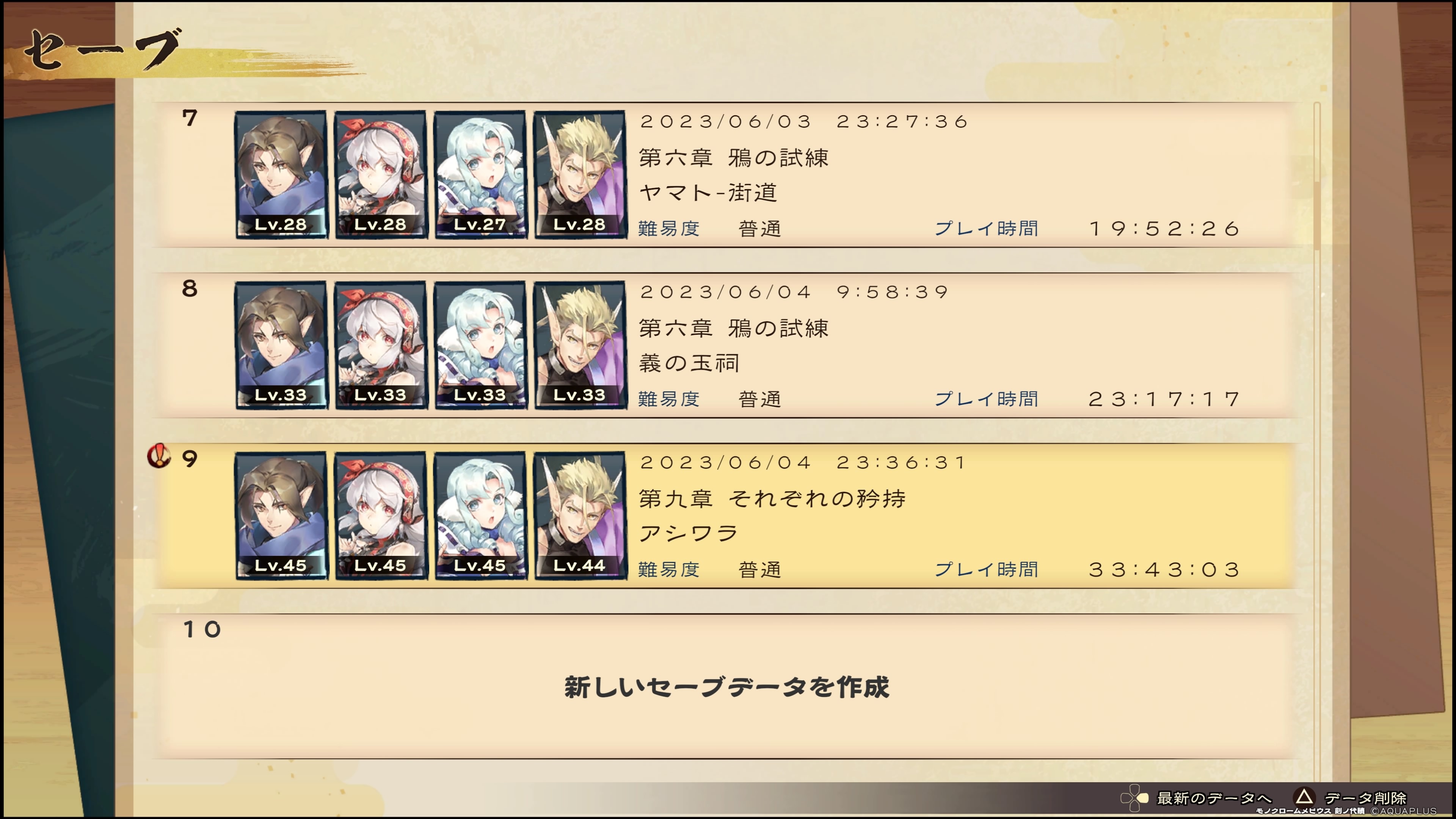Select the Lv.44 blond man portrait in slot 9
This screenshot has width=1456, height=819.
(580, 516)
